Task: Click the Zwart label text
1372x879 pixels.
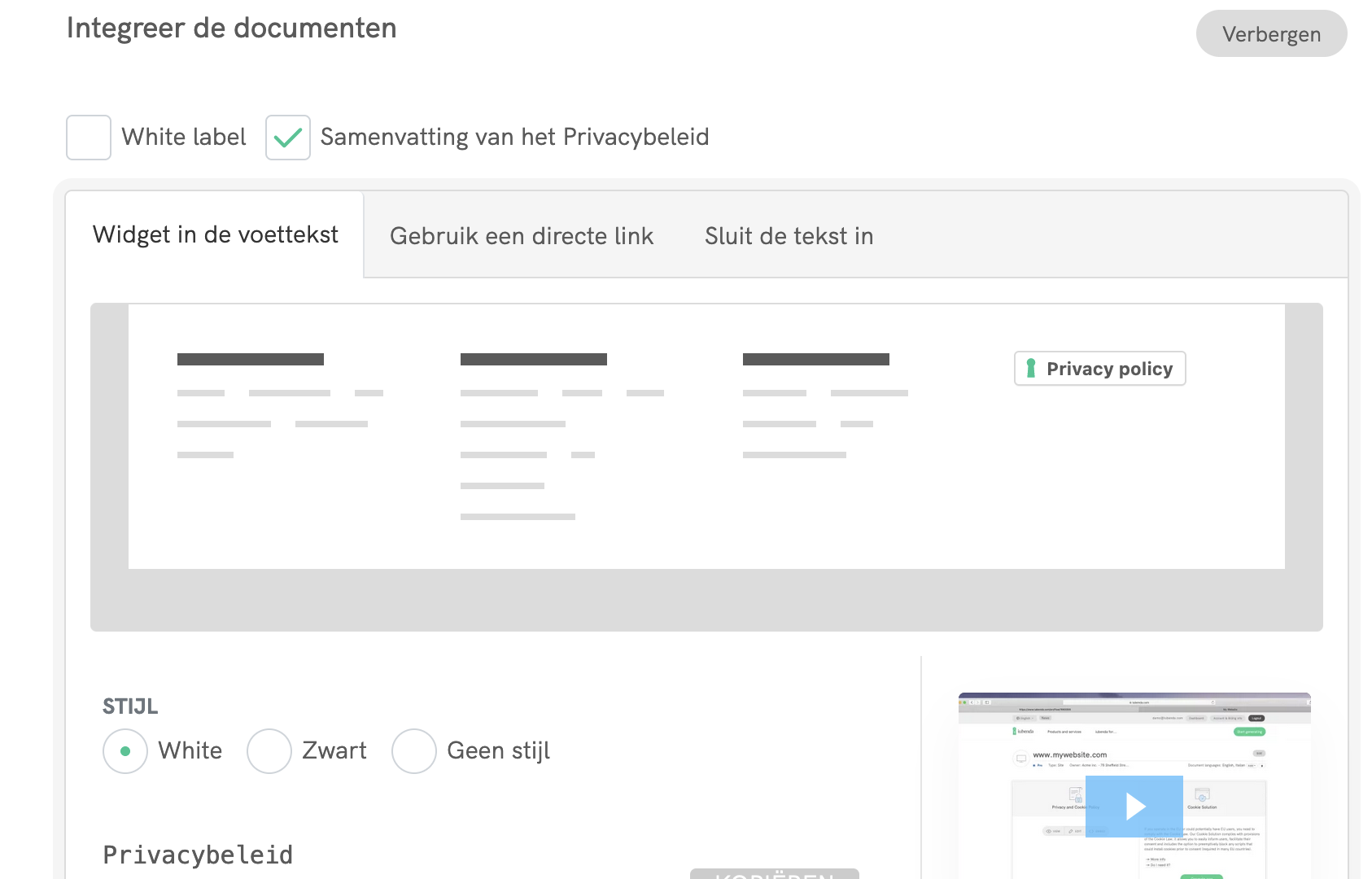Action: click(334, 750)
